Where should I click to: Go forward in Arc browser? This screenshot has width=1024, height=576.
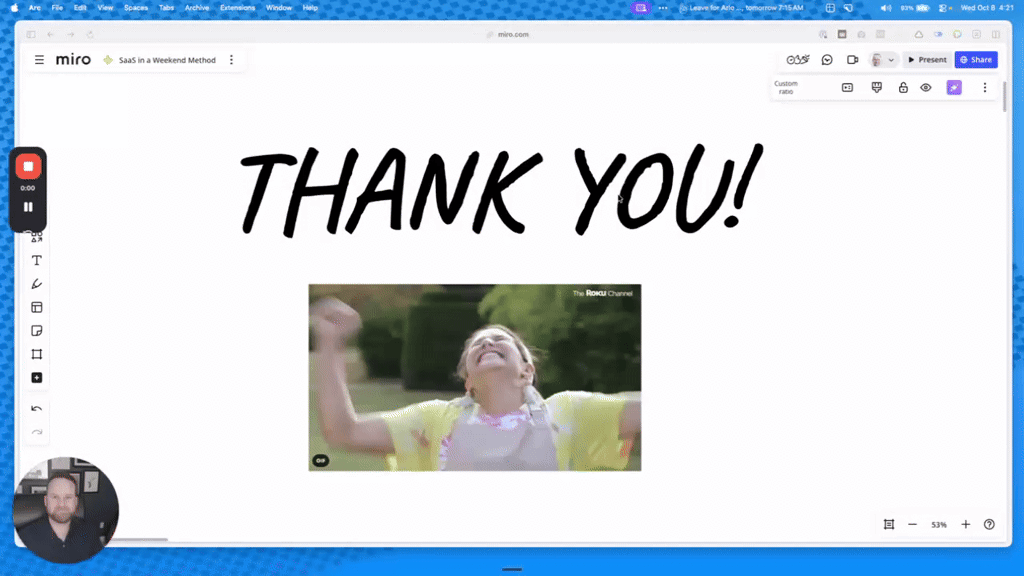(x=71, y=35)
